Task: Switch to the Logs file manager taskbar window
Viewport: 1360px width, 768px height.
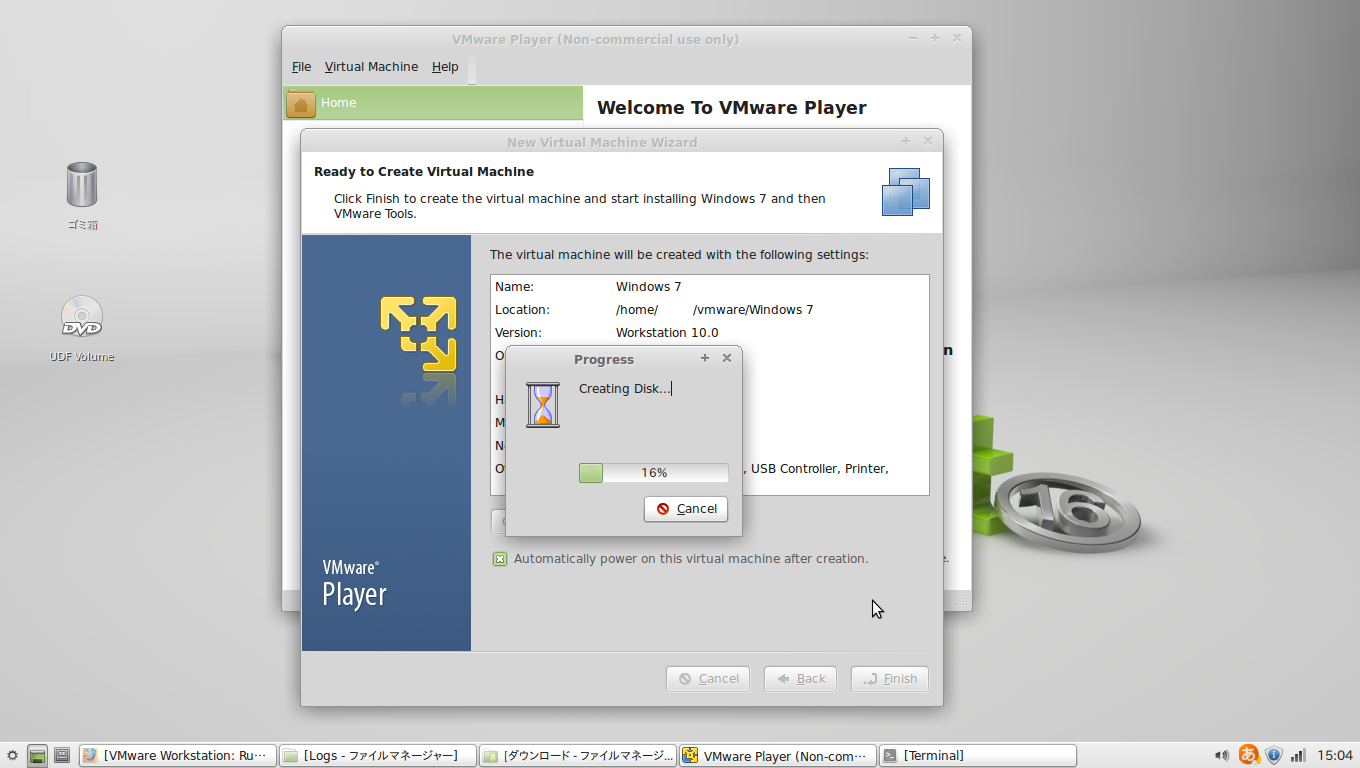Action: pyautogui.click(x=377, y=756)
